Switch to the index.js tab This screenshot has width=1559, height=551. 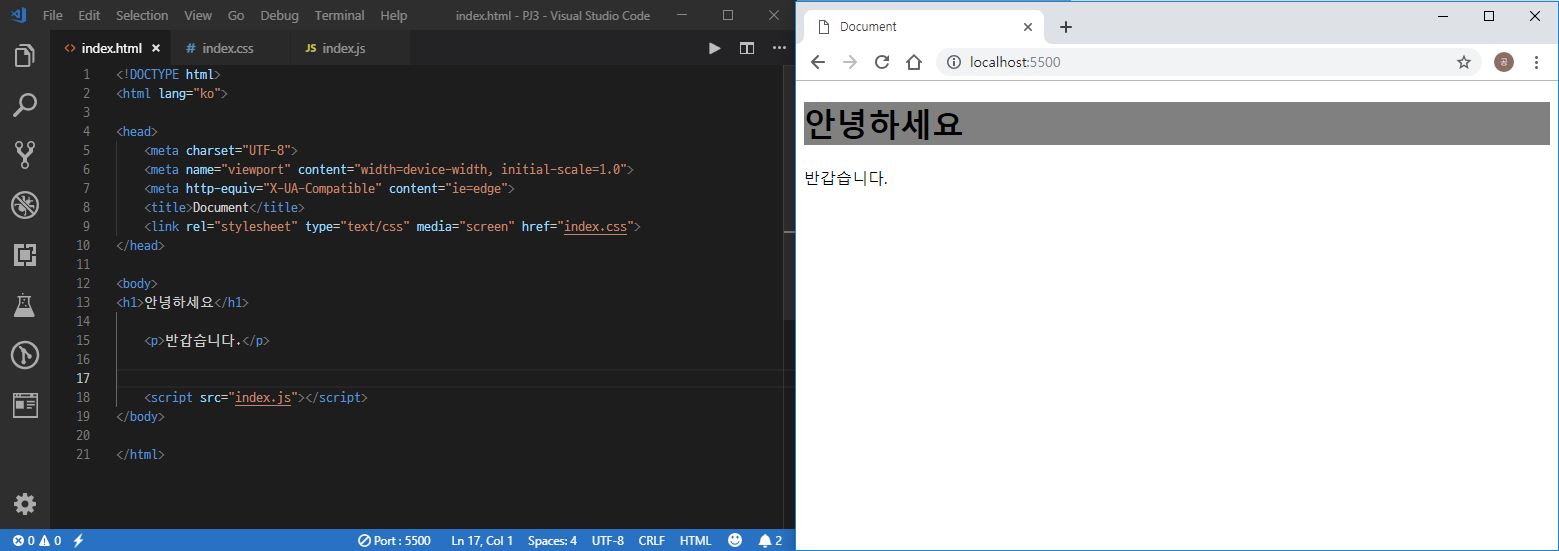[350, 48]
